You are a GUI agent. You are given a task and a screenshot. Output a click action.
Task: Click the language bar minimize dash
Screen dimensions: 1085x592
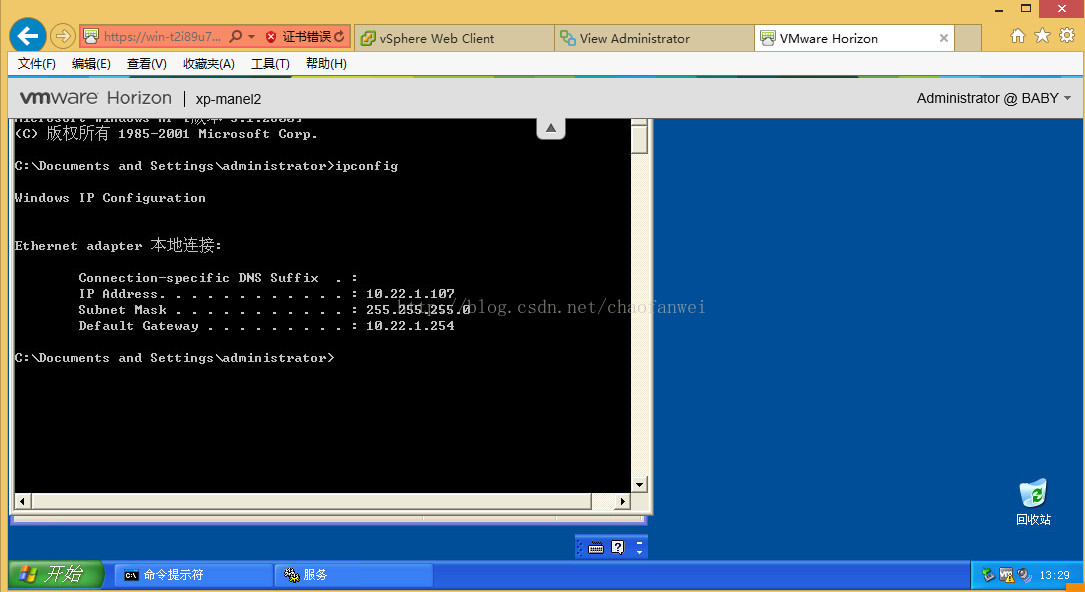(639, 542)
